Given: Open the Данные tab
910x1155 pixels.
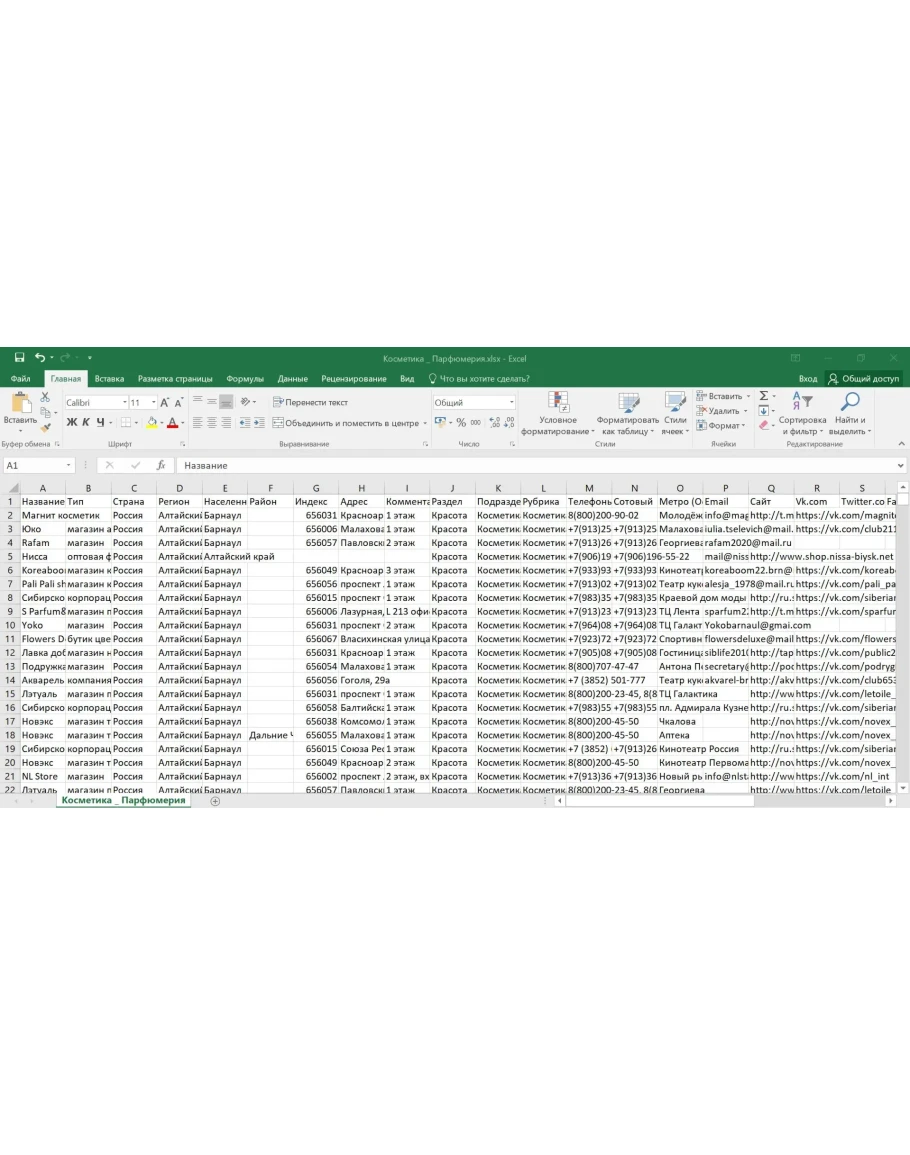Looking at the screenshot, I should 293,379.
